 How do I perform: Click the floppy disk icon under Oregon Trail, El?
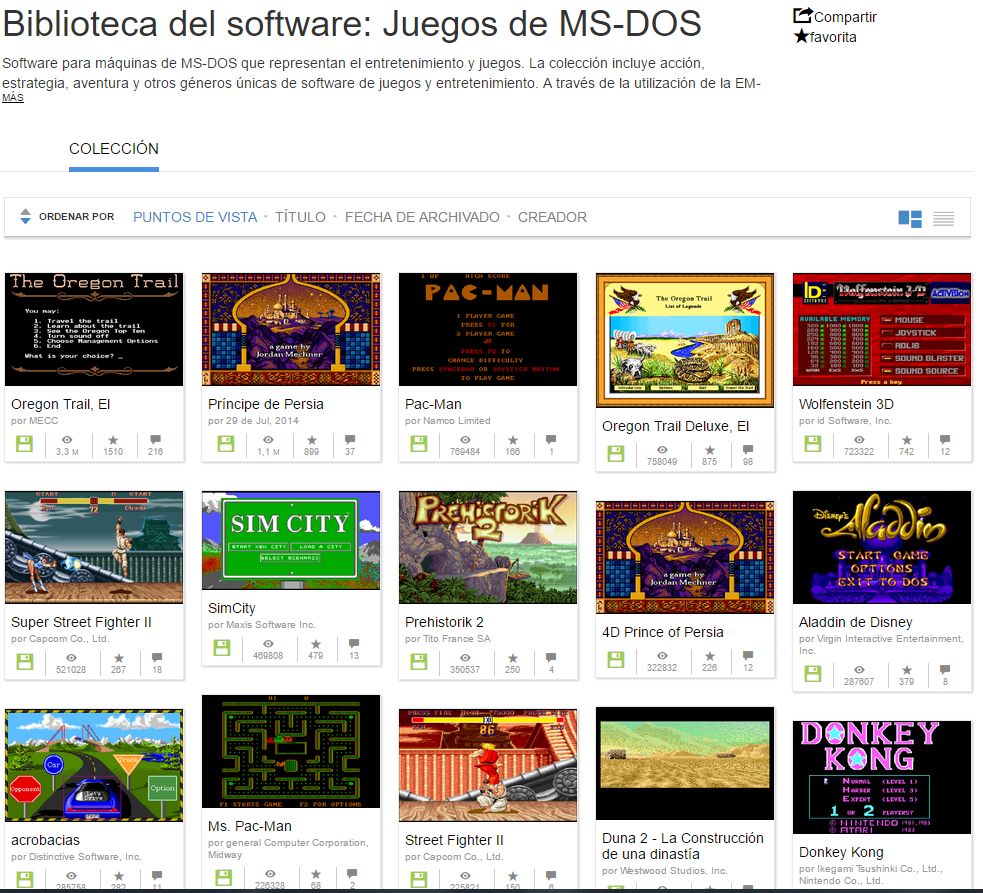24,443
